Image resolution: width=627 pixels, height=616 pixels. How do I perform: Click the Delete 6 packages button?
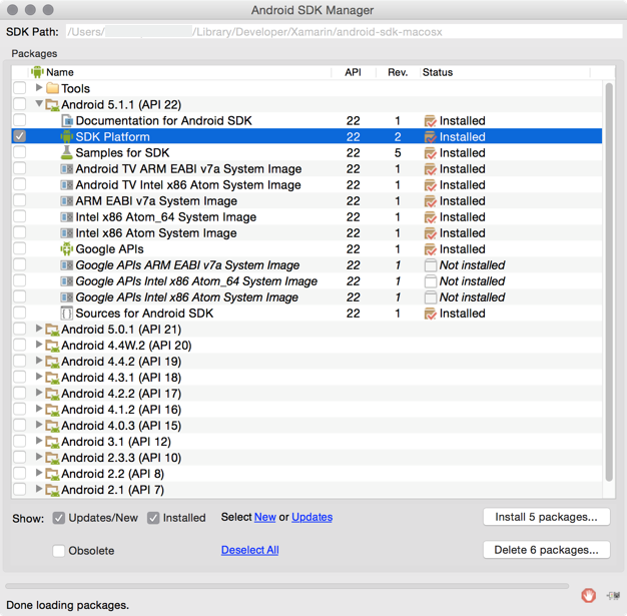pos(547,550)
